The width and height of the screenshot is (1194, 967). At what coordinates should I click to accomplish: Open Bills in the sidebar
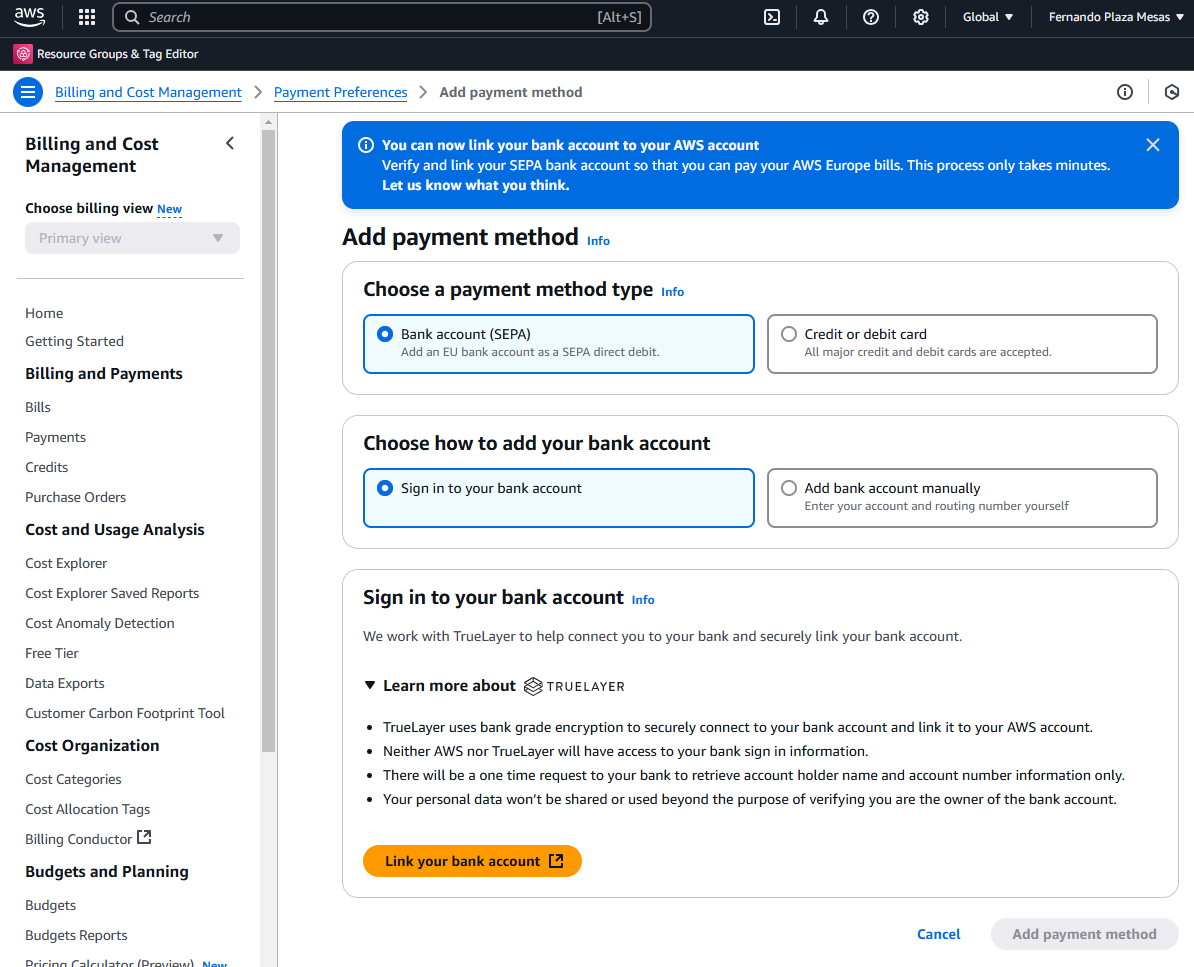(37, 407)
